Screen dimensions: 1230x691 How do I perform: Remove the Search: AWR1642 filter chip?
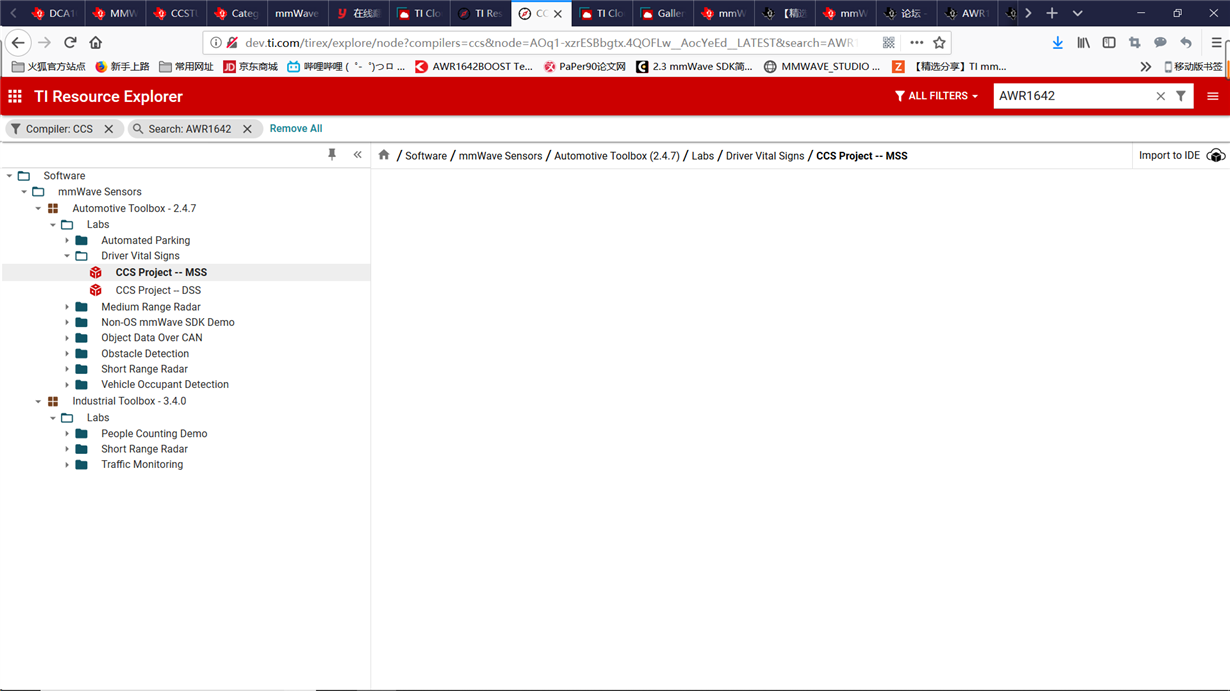[x=247, y=129]
